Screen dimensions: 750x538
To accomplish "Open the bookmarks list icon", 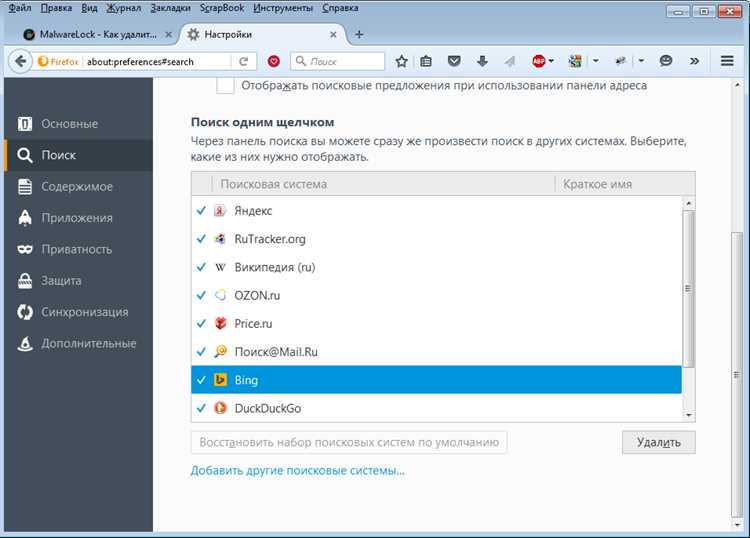I will [426, 61].
